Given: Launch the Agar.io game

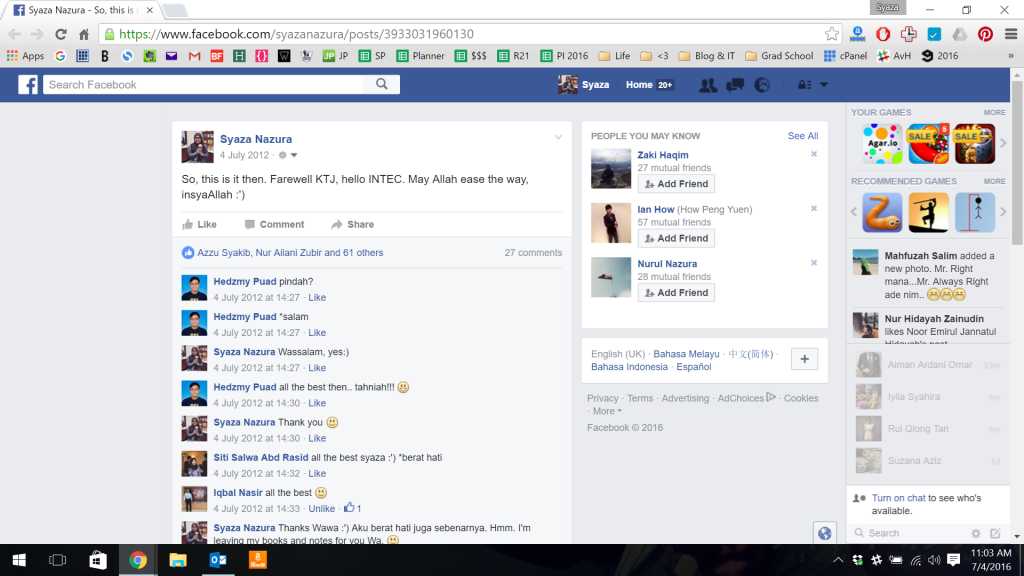Looking at the screenshot, I should coord(882,144).
